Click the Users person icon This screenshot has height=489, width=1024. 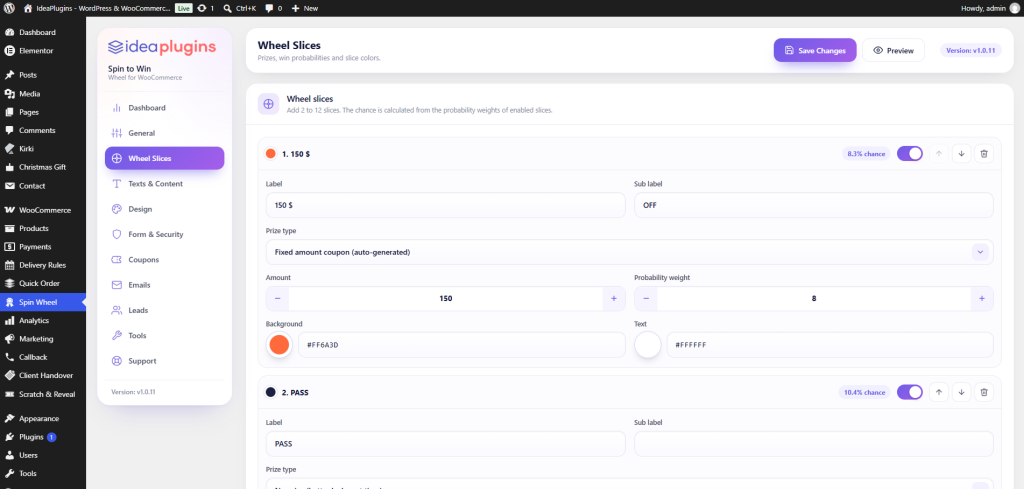point(10,455)
